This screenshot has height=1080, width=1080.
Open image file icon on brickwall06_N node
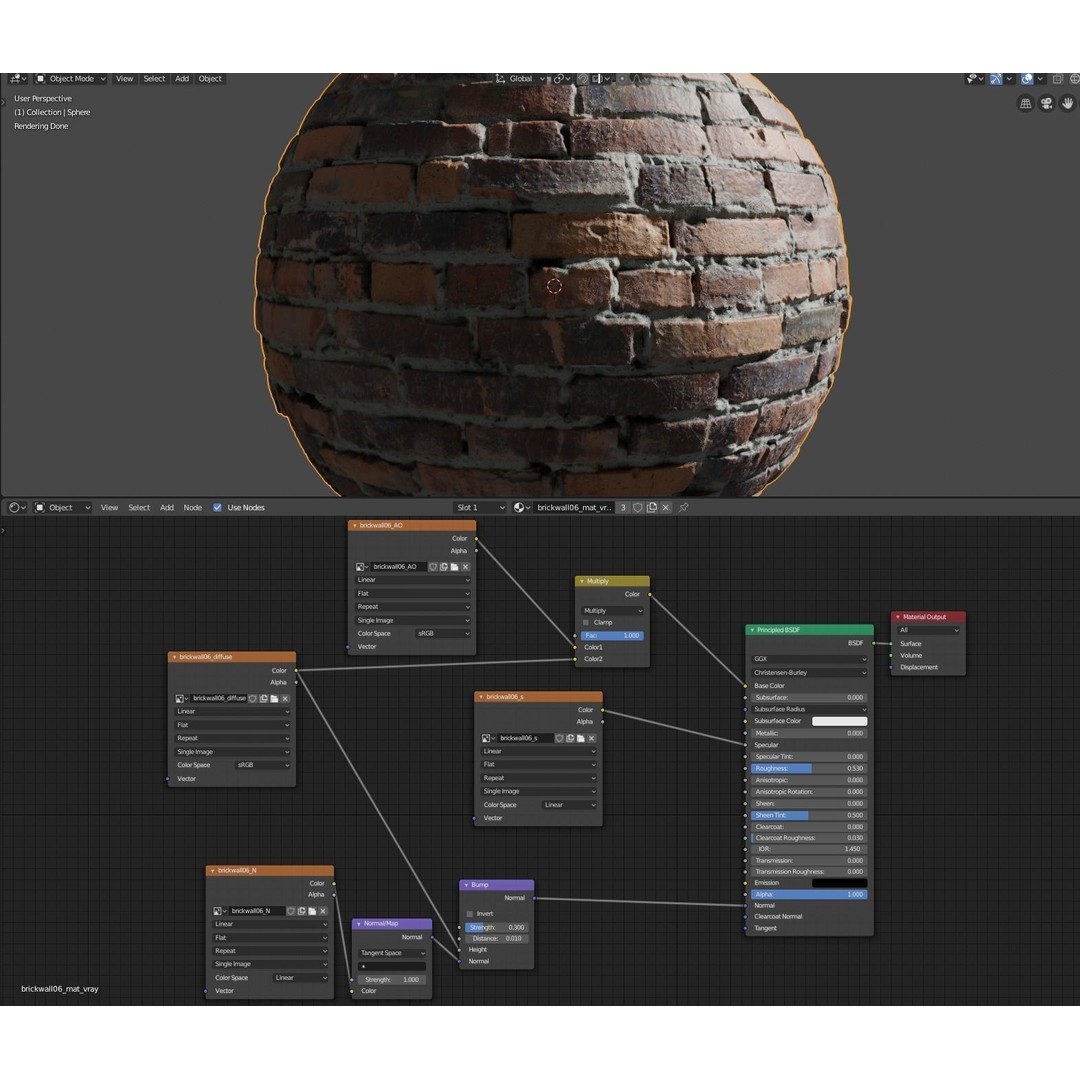tap(312, 911)
